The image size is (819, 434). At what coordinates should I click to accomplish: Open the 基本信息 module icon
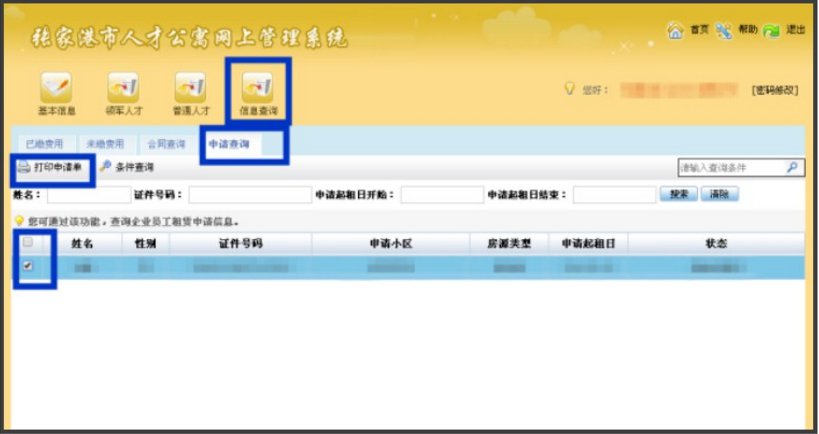point(55,88)
